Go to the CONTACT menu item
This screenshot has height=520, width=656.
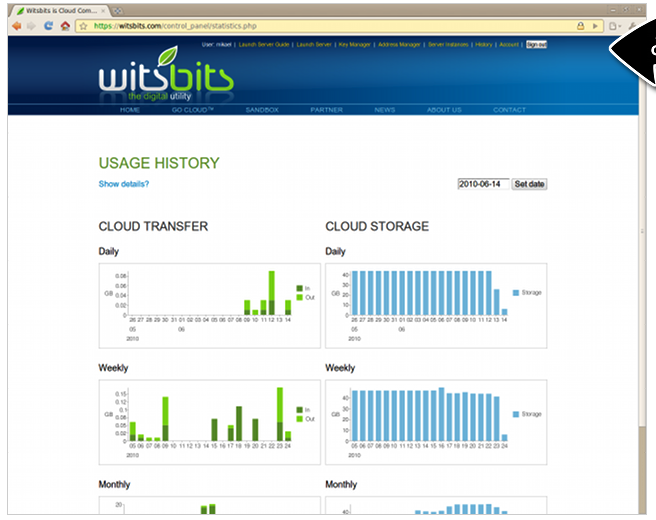pyautogui.click(x=509, y=110)
